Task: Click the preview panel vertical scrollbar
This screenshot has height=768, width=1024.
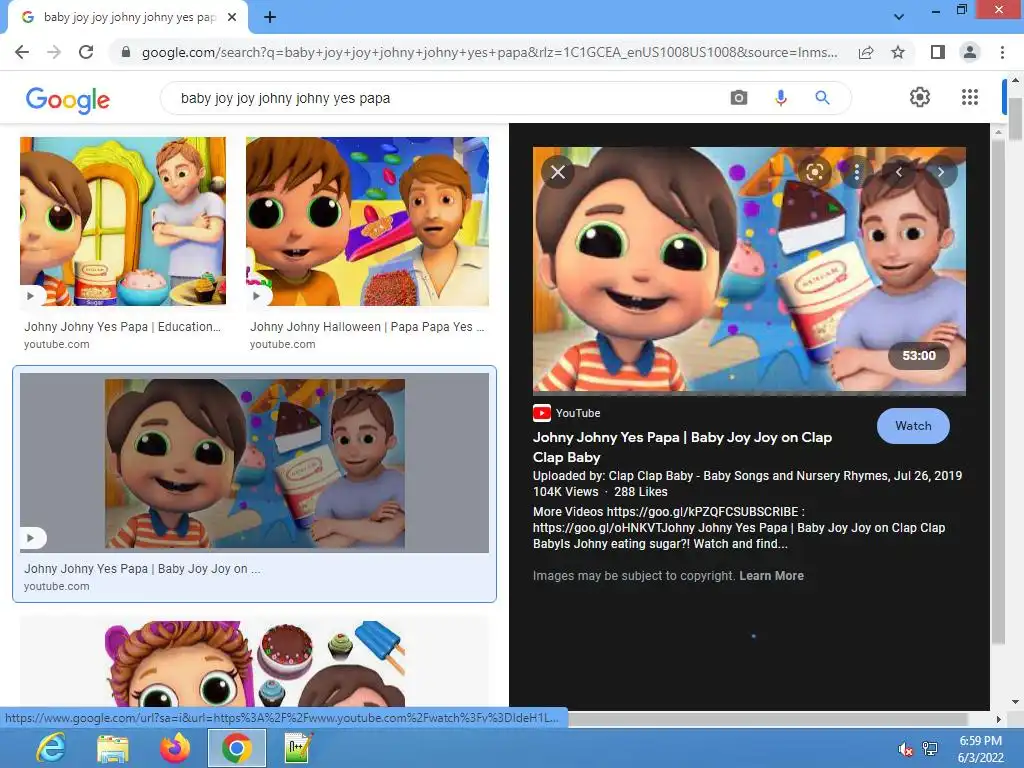Action: pyautogui.click(x=997, y=392)
